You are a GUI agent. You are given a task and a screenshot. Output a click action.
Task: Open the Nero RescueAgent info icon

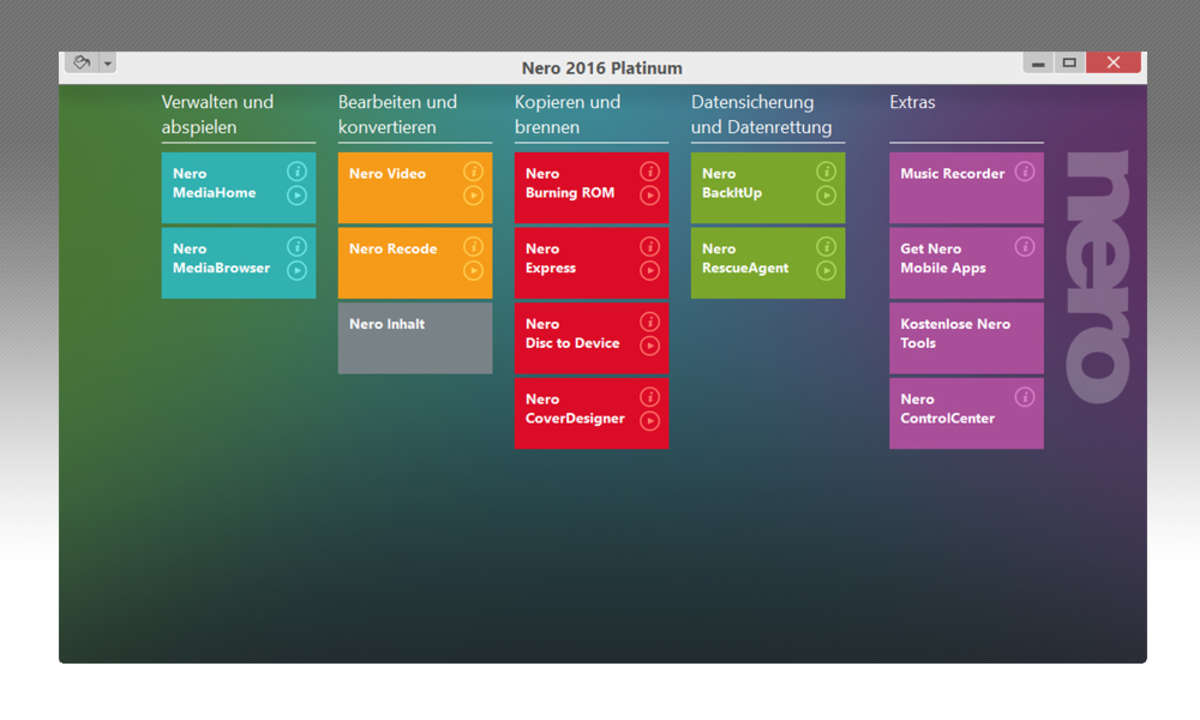(x=826, y=246)
